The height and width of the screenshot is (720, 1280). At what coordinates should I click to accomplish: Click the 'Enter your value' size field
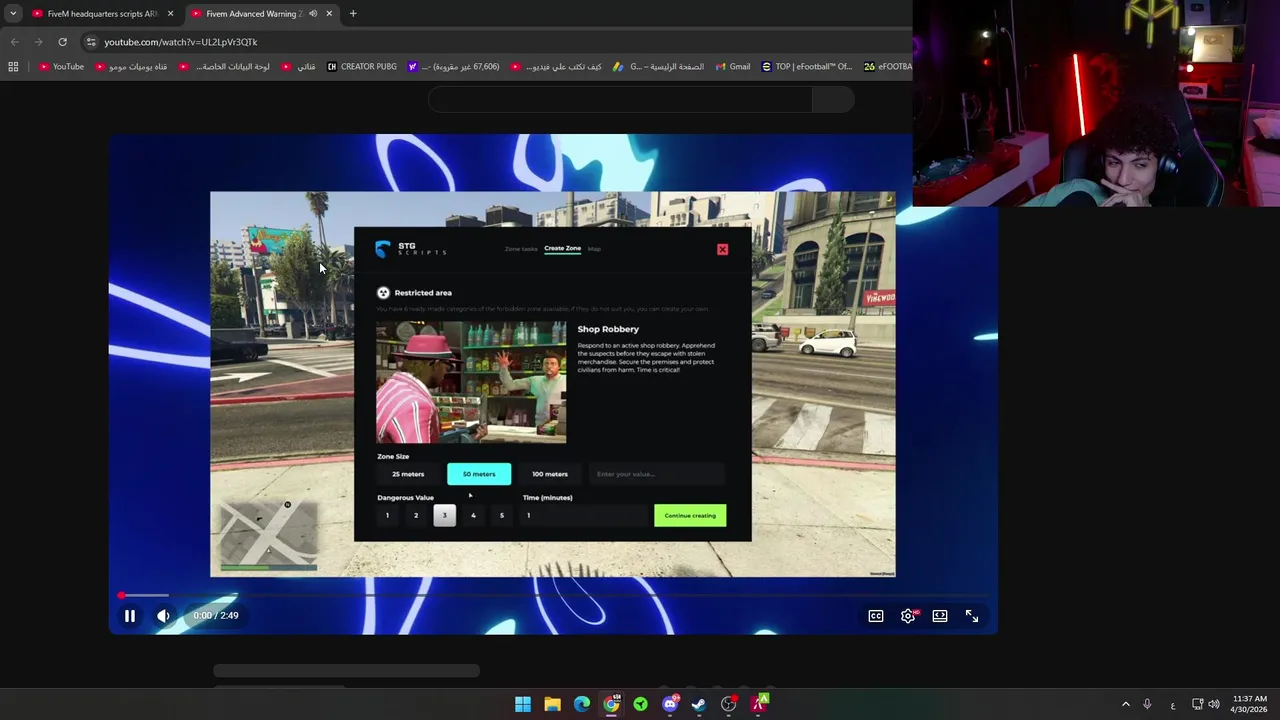(x=658, y=474)
